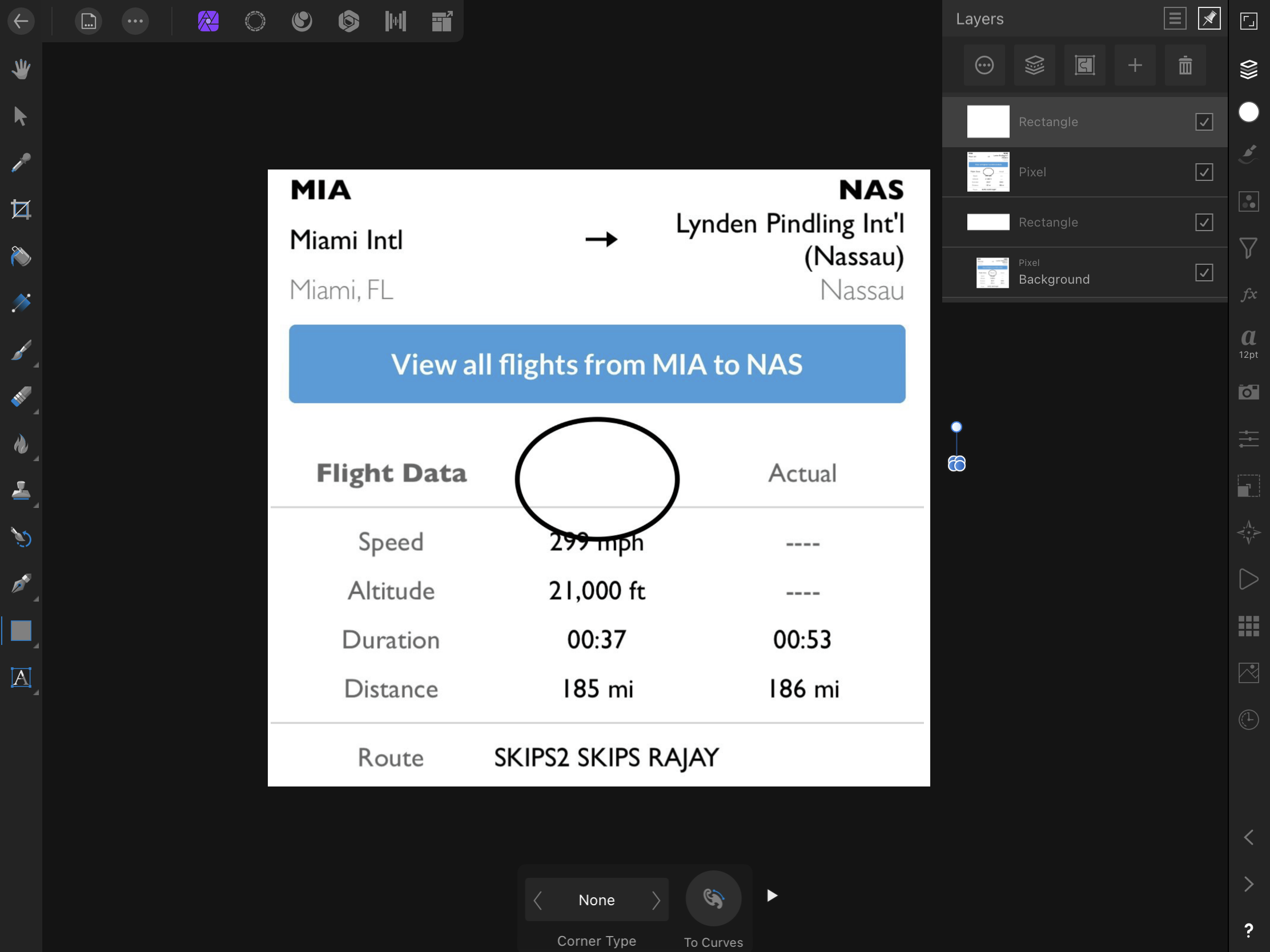Group layers with the stack icon

coord(1035,66)
